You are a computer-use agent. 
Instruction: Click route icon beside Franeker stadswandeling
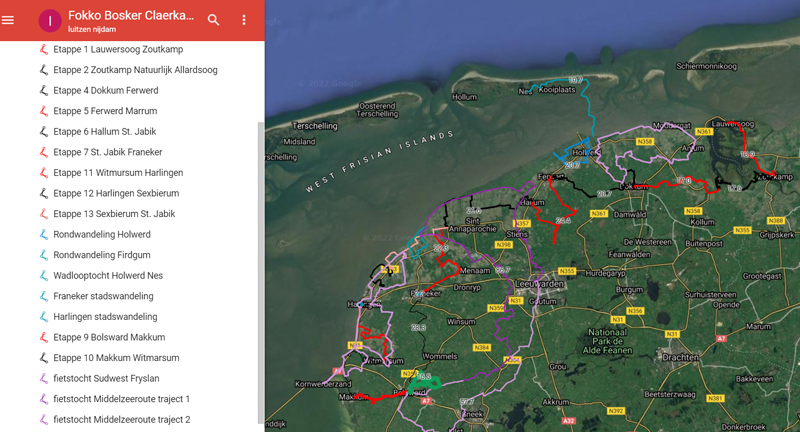[44, 296]
